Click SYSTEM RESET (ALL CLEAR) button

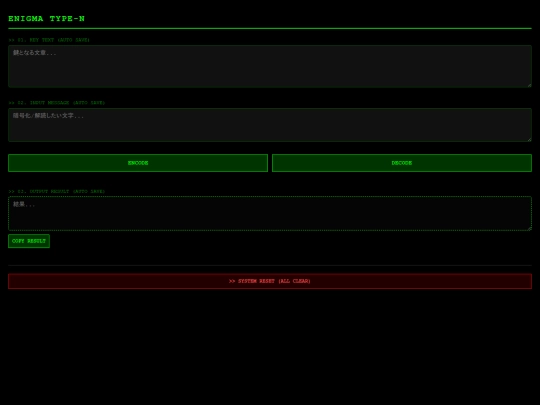click(270, 281)
